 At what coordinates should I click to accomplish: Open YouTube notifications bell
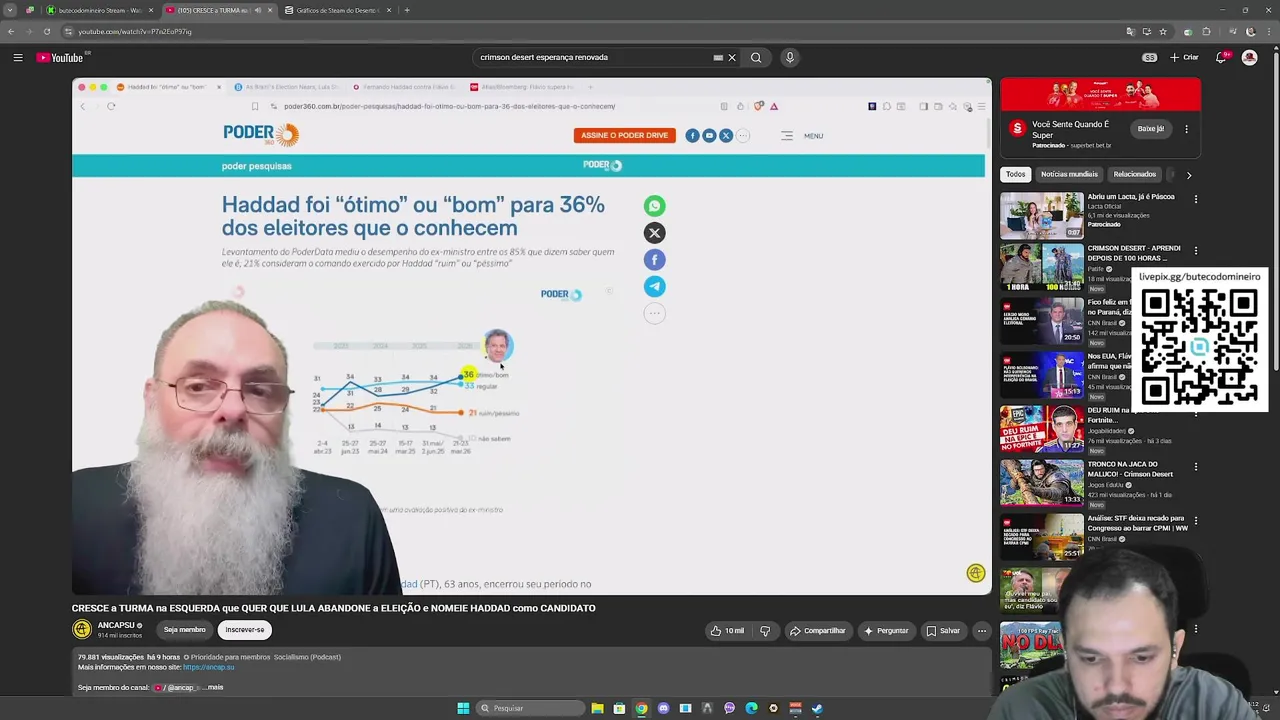tap(1221, 58)
